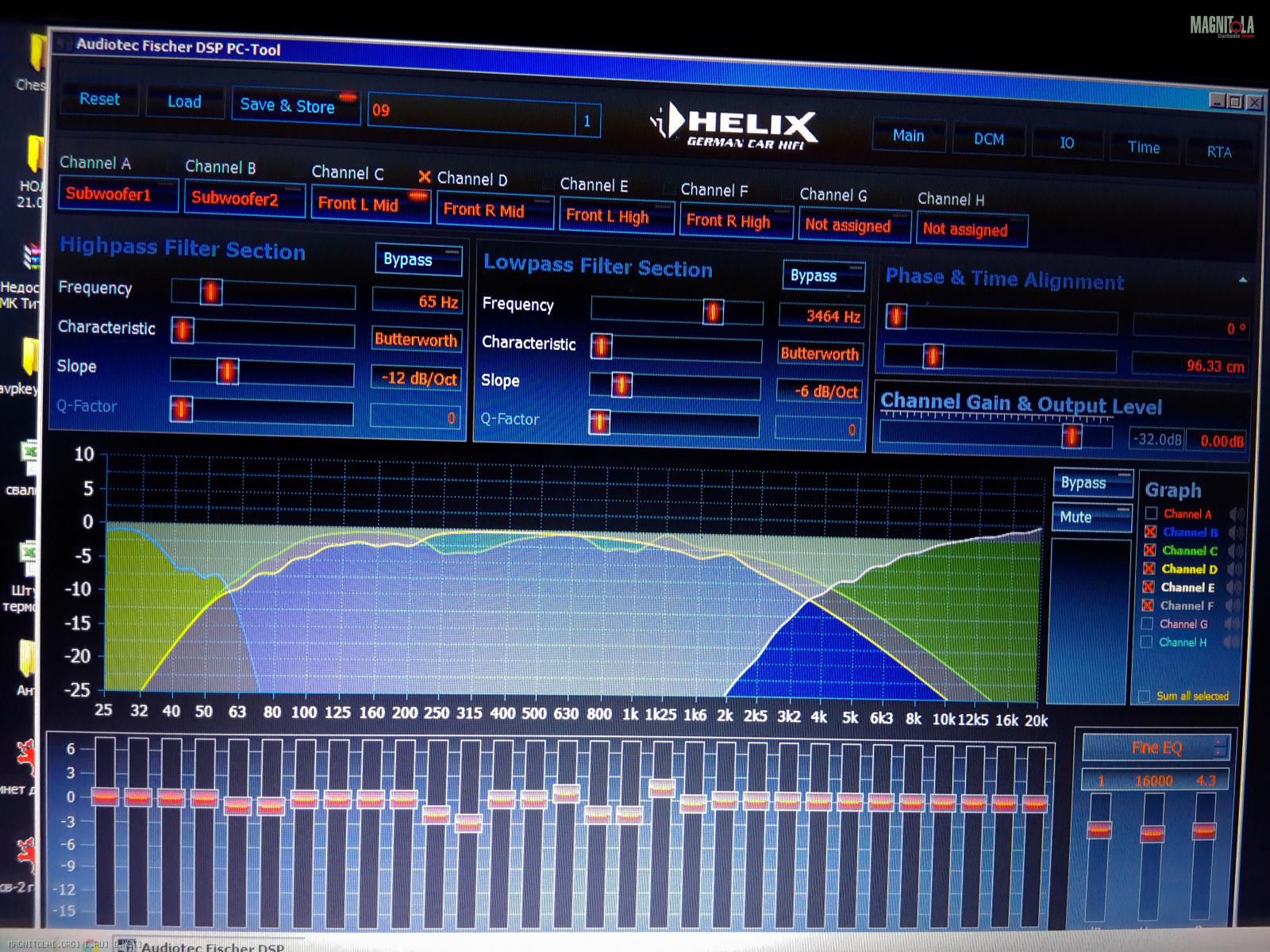Viewport: 1270px width, 952px height.
Task: Open the Time tab
Action: (1143, 148)
